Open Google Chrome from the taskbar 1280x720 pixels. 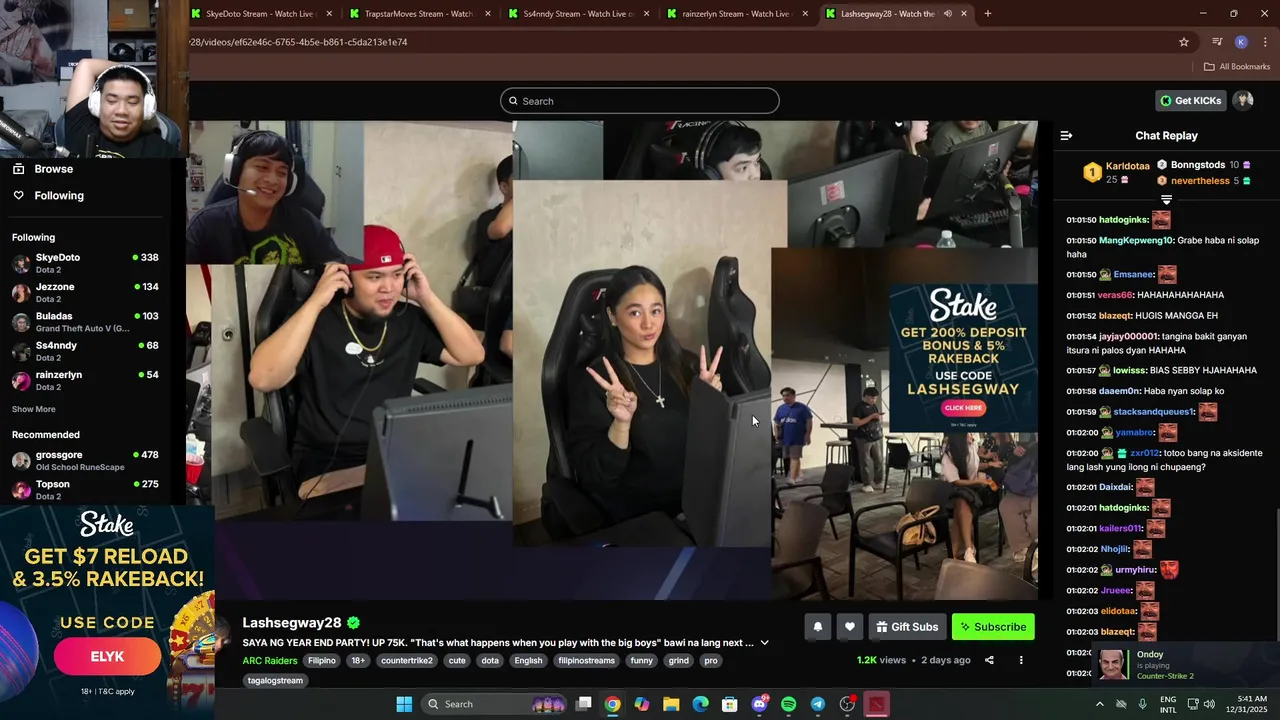tap(612, 704)
